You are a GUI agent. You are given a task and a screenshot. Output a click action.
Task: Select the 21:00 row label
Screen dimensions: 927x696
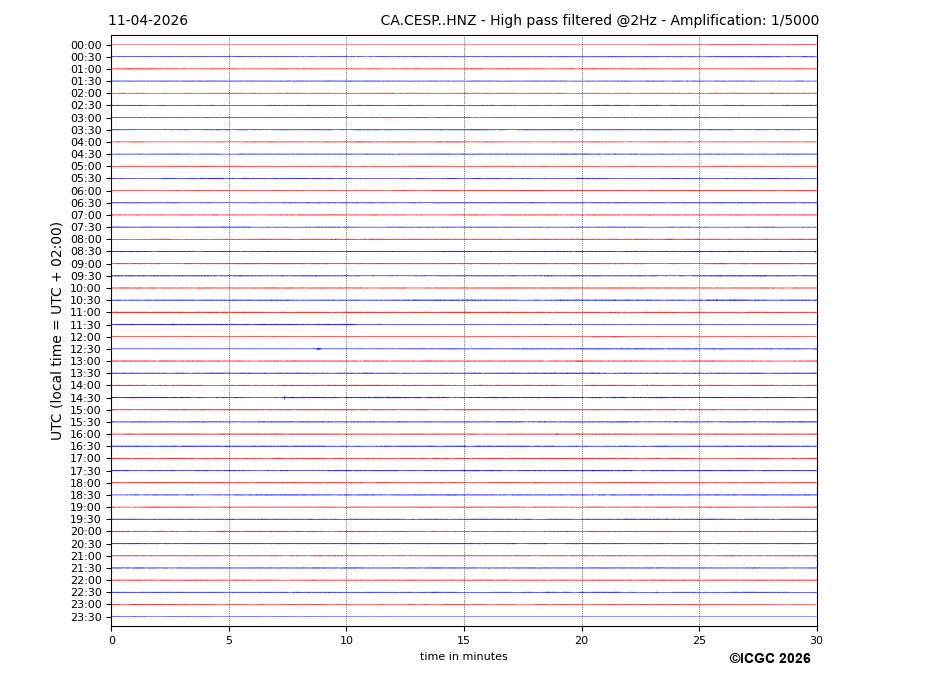pyautogui.click(x=86, y=556)
